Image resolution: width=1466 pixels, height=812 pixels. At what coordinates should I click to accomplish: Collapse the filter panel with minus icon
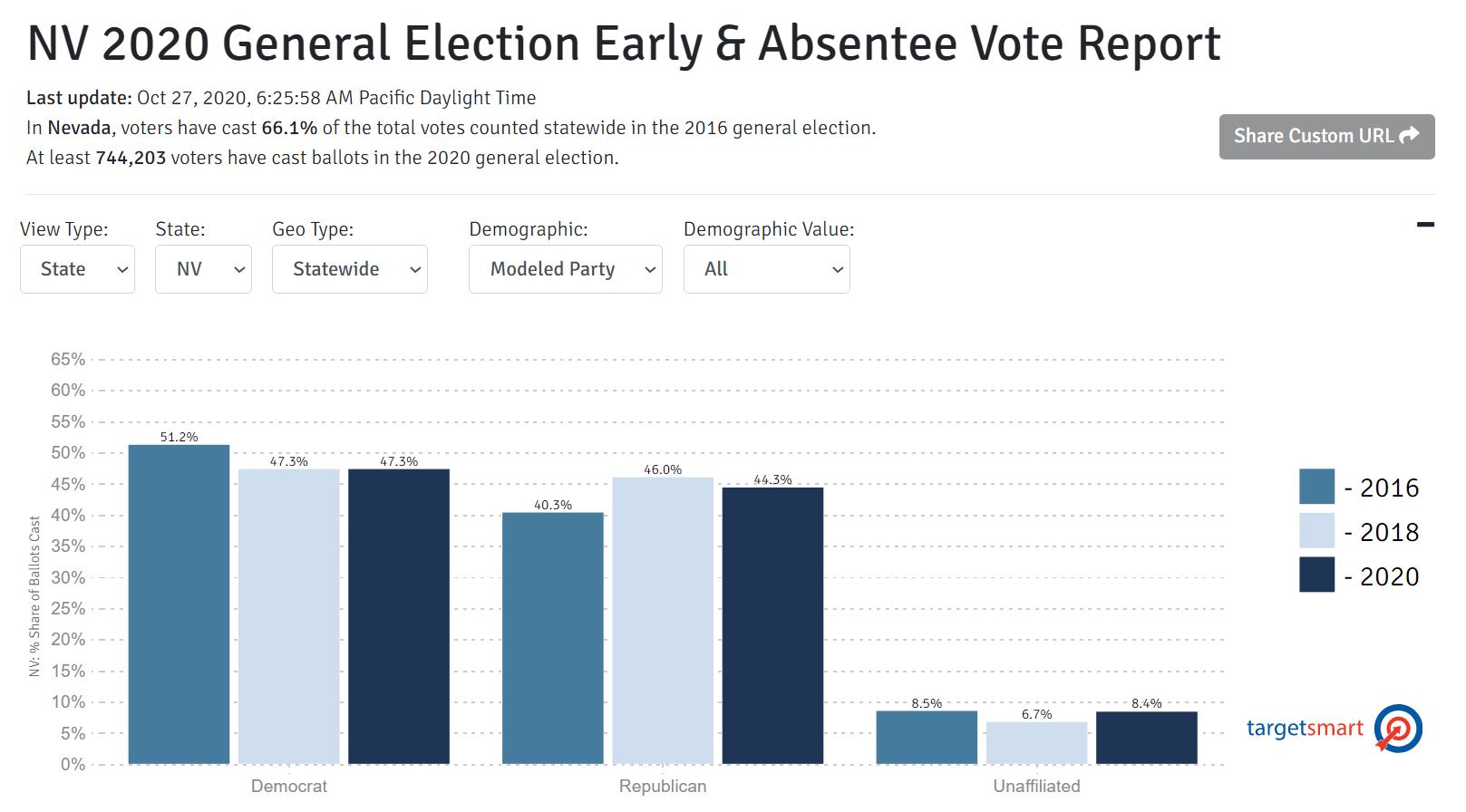(1425, 225)
